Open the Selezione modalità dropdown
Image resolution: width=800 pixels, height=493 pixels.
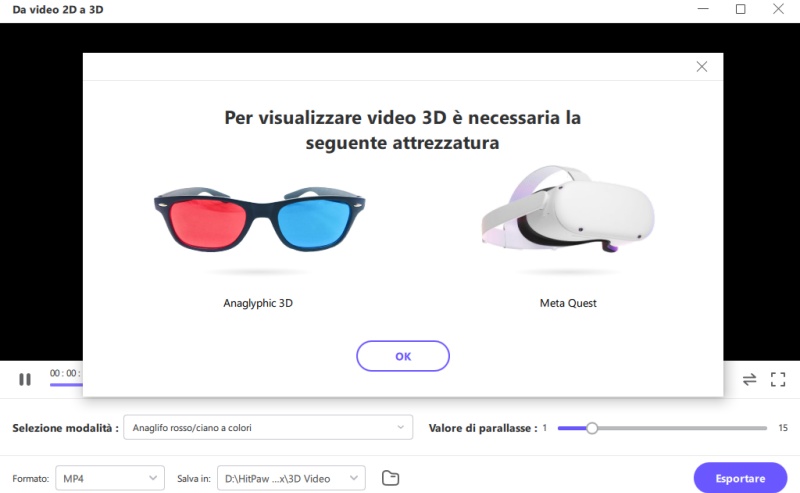point(268,428)
